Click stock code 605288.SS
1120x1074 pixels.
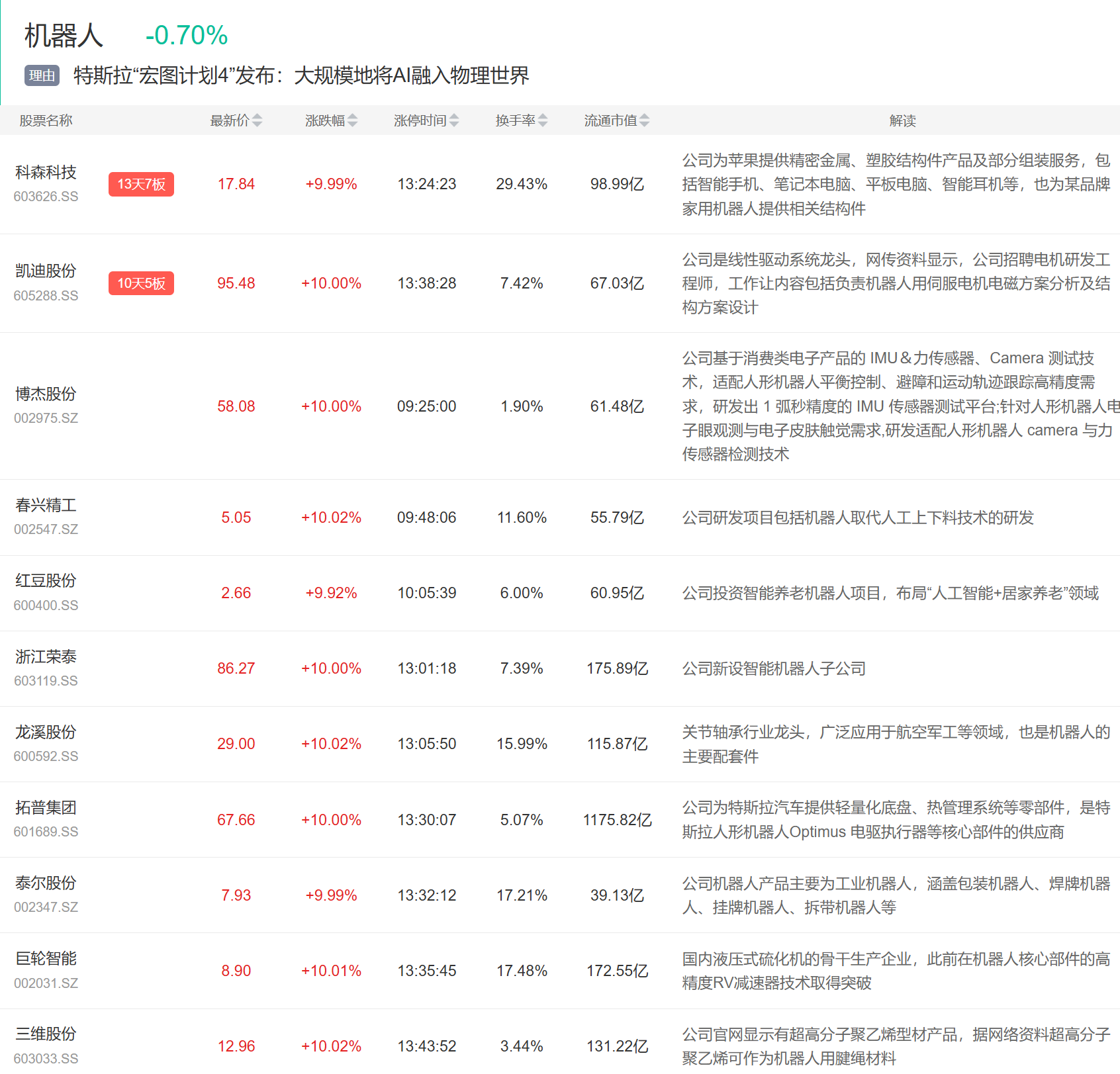(x=46, y=296)
